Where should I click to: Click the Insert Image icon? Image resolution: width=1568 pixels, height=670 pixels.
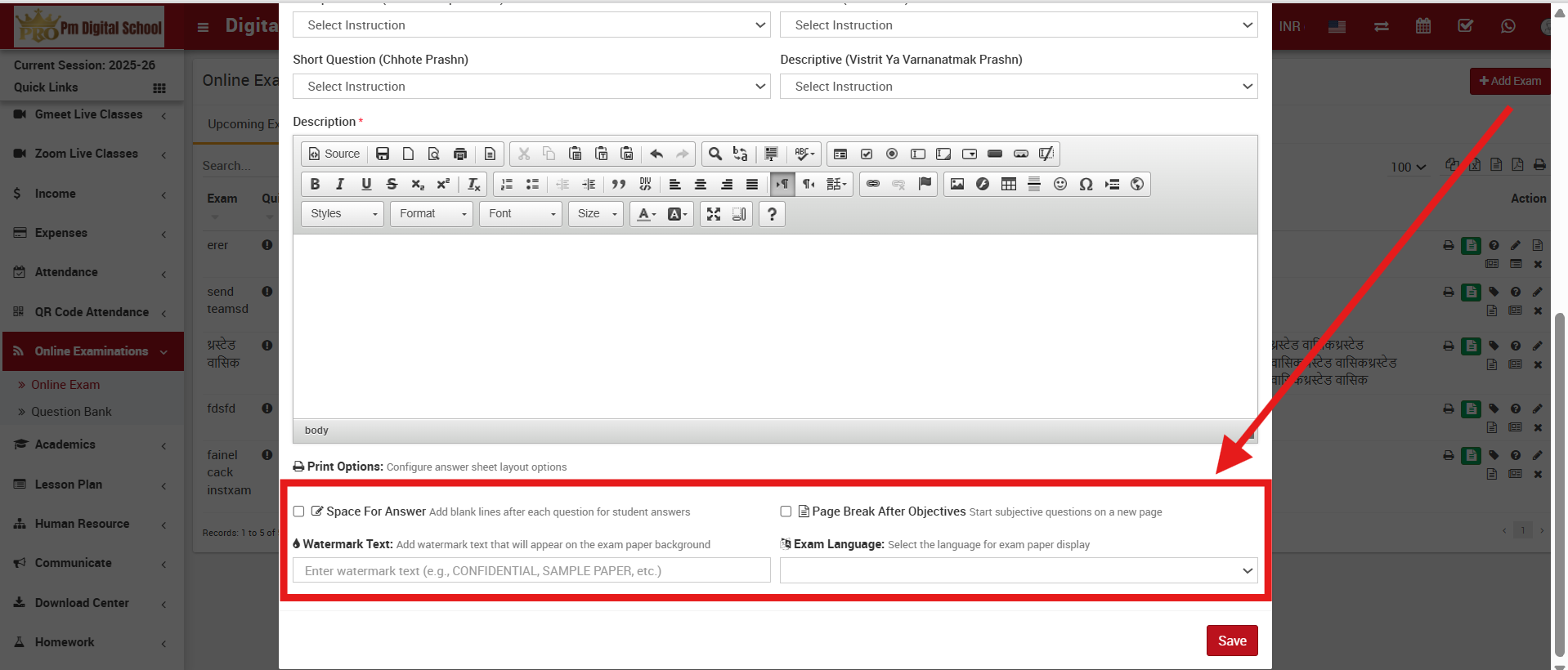956,184
